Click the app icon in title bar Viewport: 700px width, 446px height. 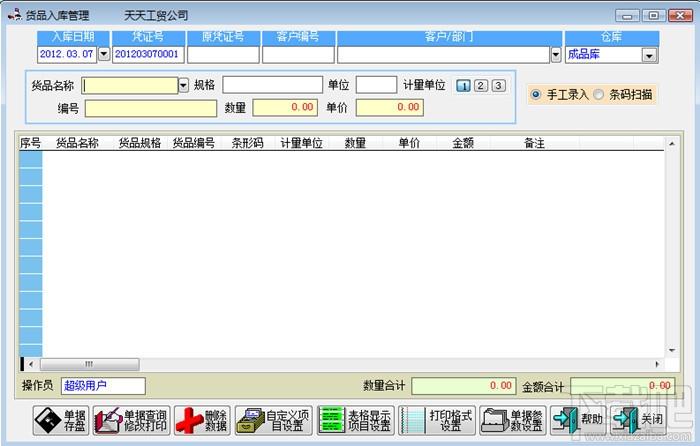[15, 14]
